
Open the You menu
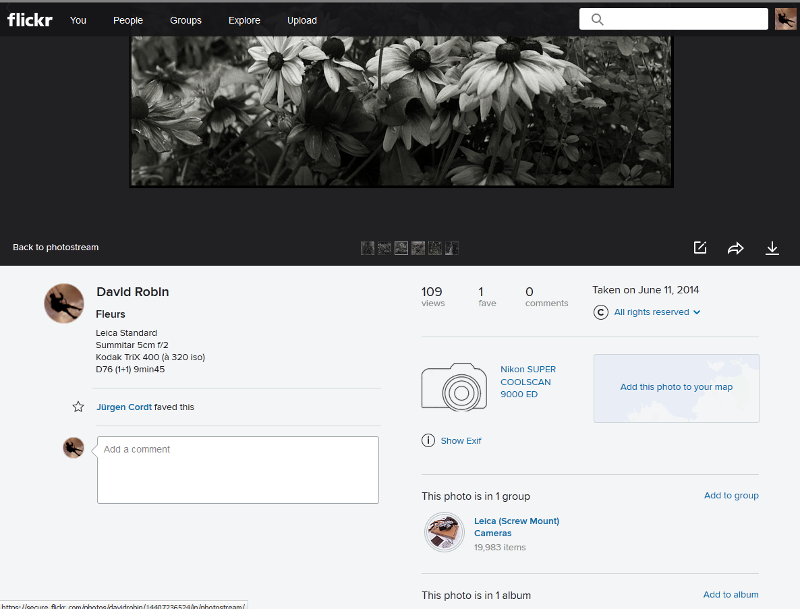point(78,20)
